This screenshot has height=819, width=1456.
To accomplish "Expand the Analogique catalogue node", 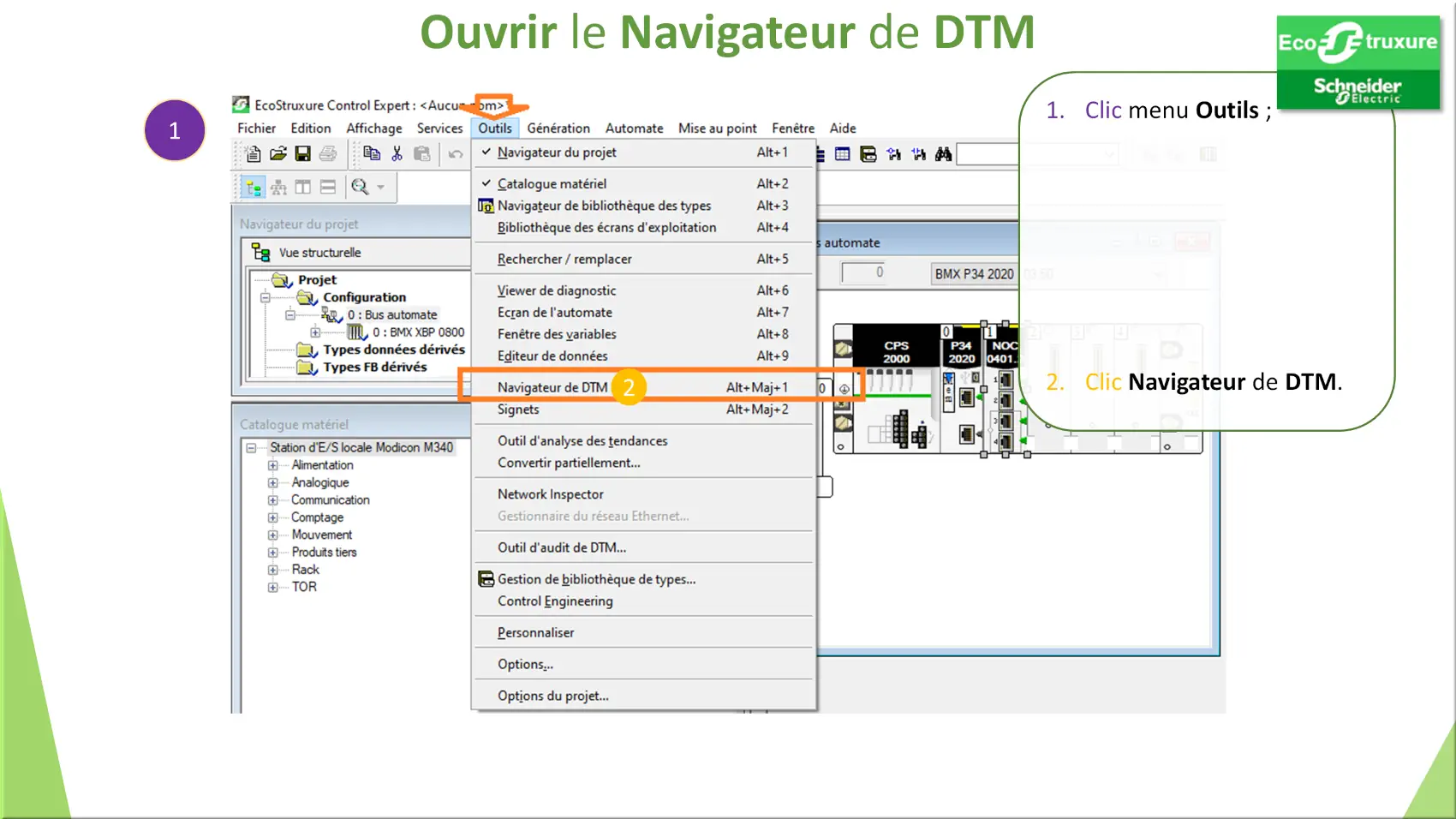I will click(x=273, y=483).
